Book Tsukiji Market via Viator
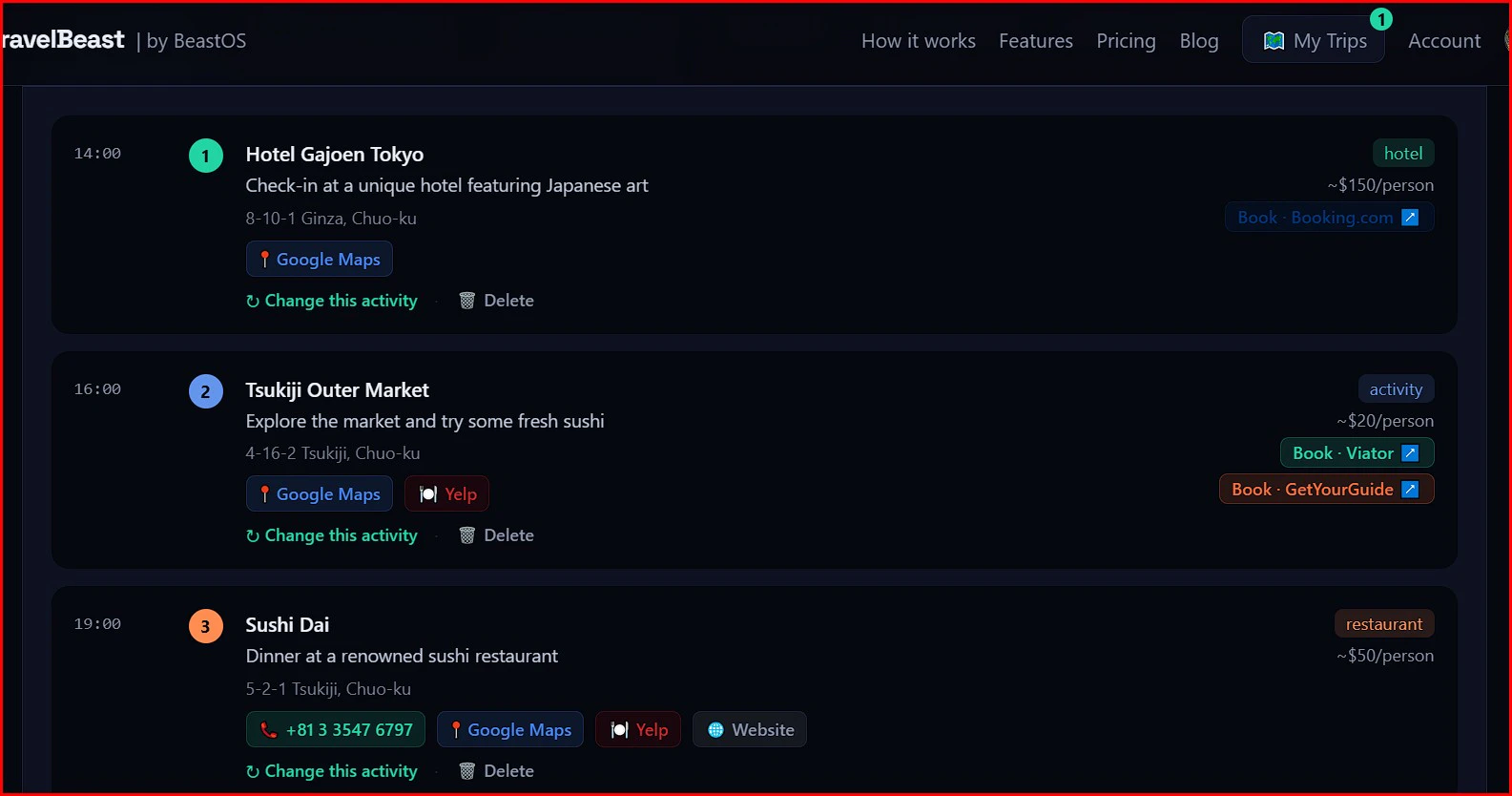The width and height of the screenshot is (1512, 796). 1357,453
